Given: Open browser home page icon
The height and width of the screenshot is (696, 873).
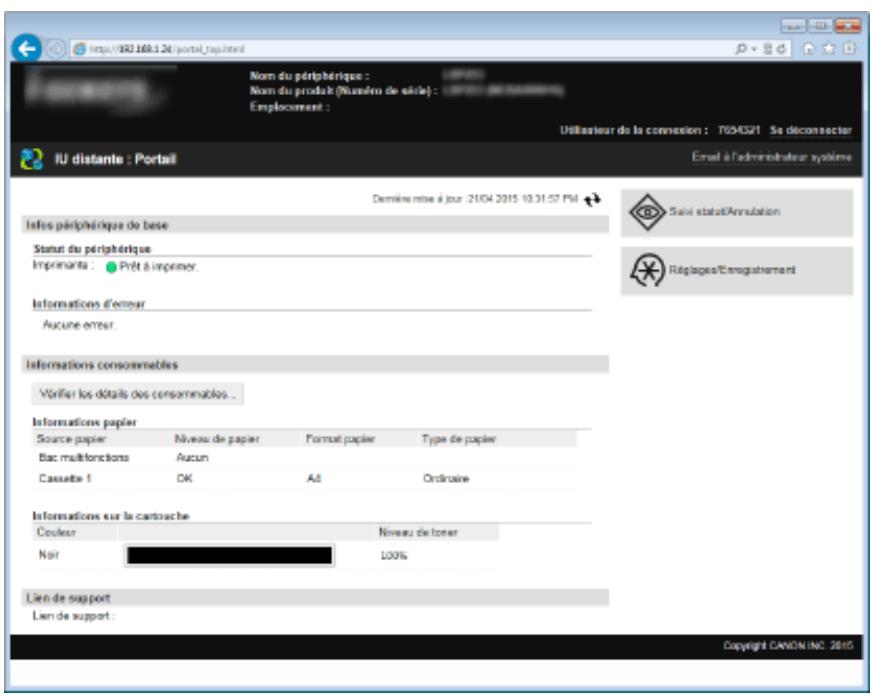Looking at the screenshot, I should click(808, 49).
